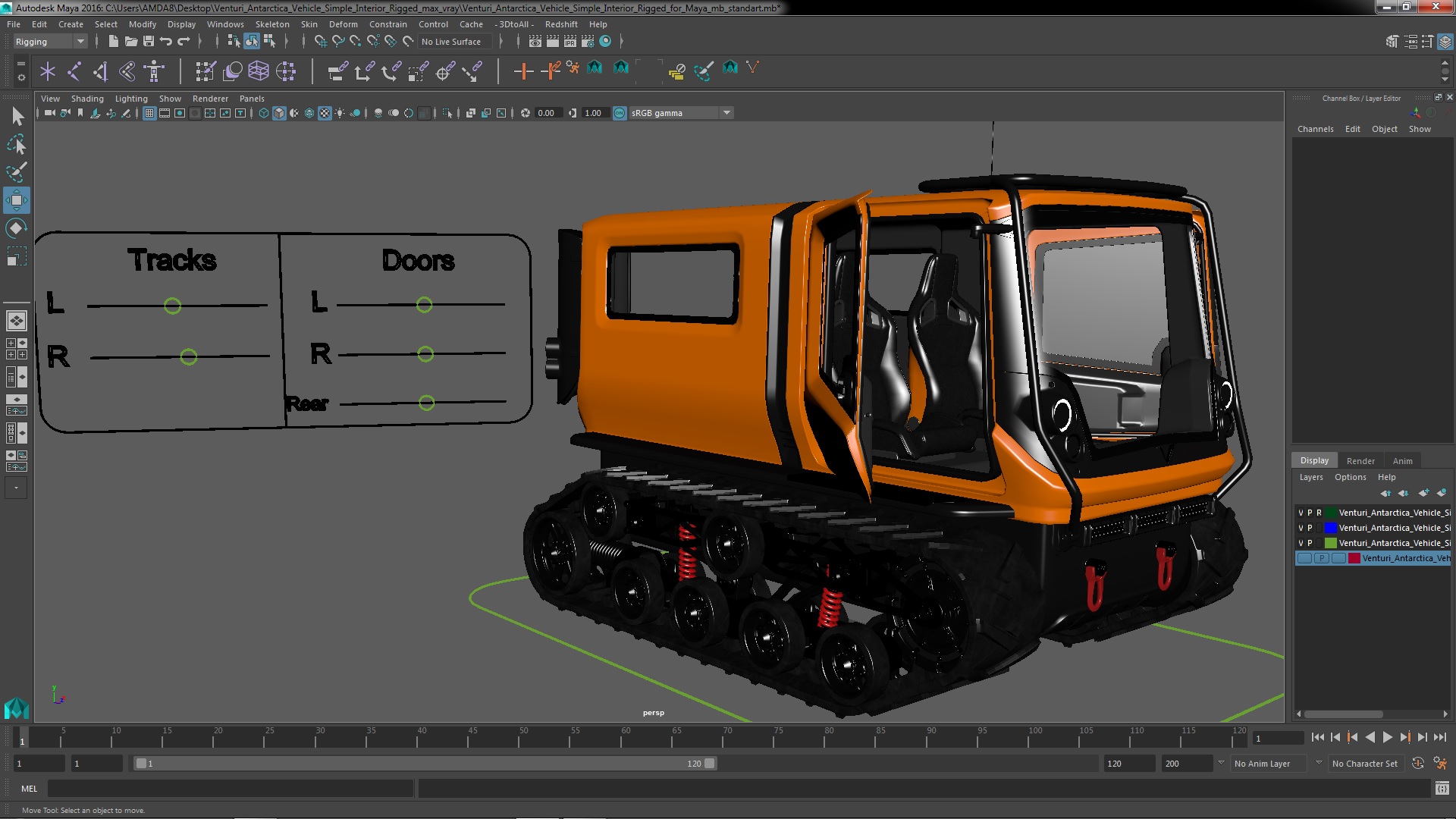
Task: Switch to the Render tab
Action: pyautogui.click(x=1360, y=460)
